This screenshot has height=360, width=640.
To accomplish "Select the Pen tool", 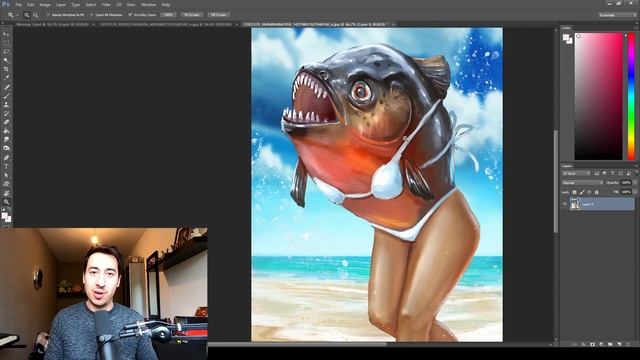I will pyautogui.click(x=6, y=158).
